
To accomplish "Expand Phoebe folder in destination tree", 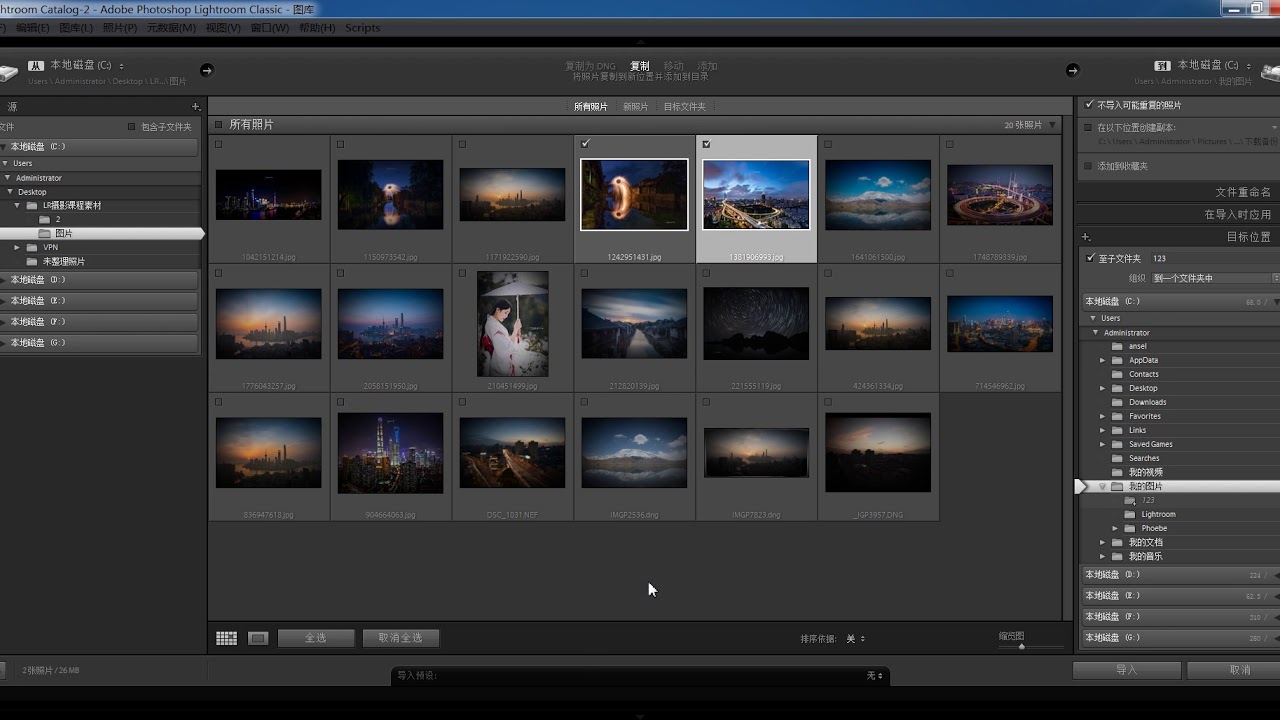I will click(1115, 528).
